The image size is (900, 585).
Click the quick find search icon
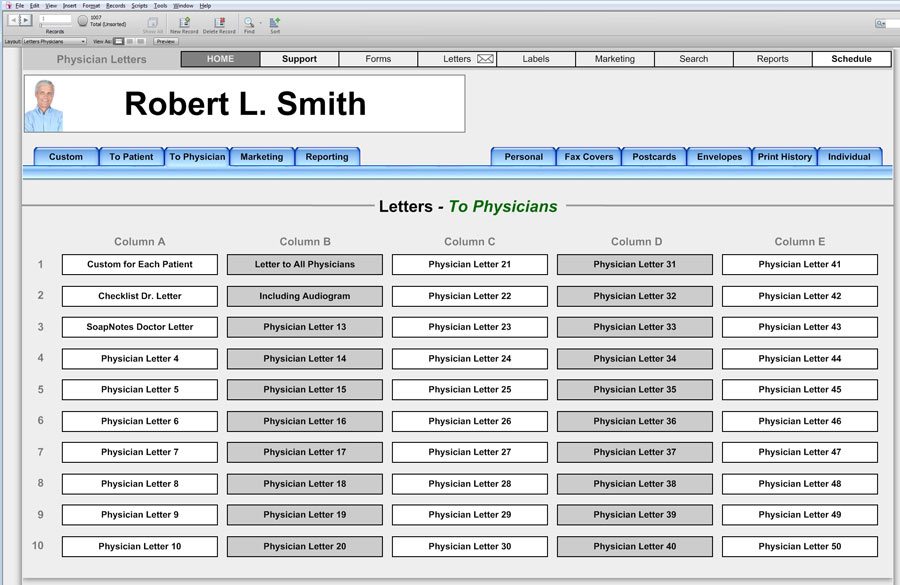(880, 24)
